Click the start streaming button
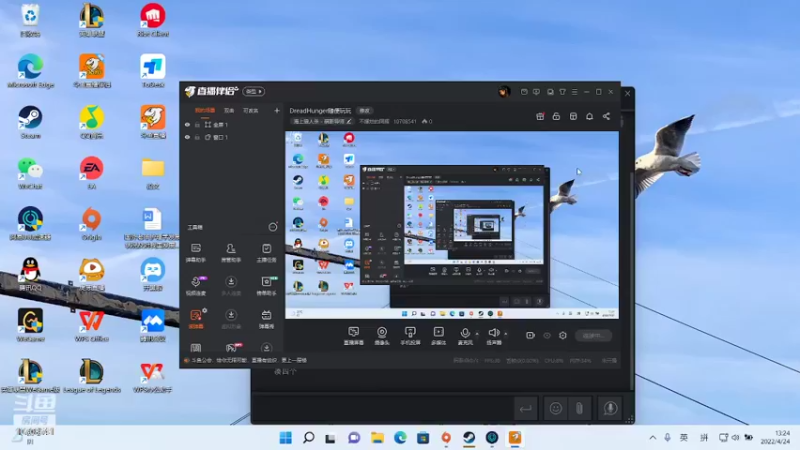The height and width of the screenshot is (450, 800). [x=593, y=335]
